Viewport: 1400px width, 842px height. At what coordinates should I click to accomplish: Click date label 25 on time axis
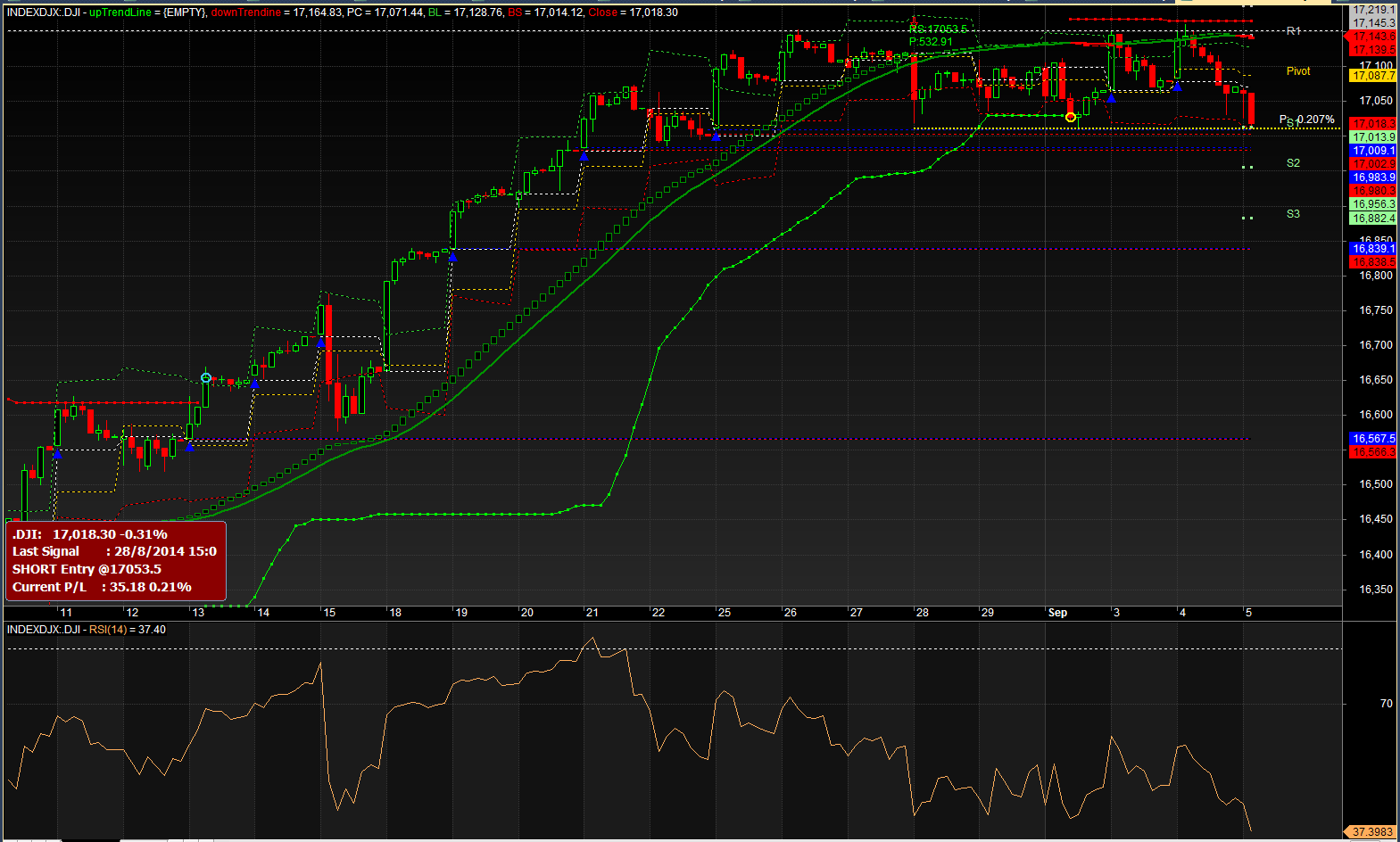[725, 613]
